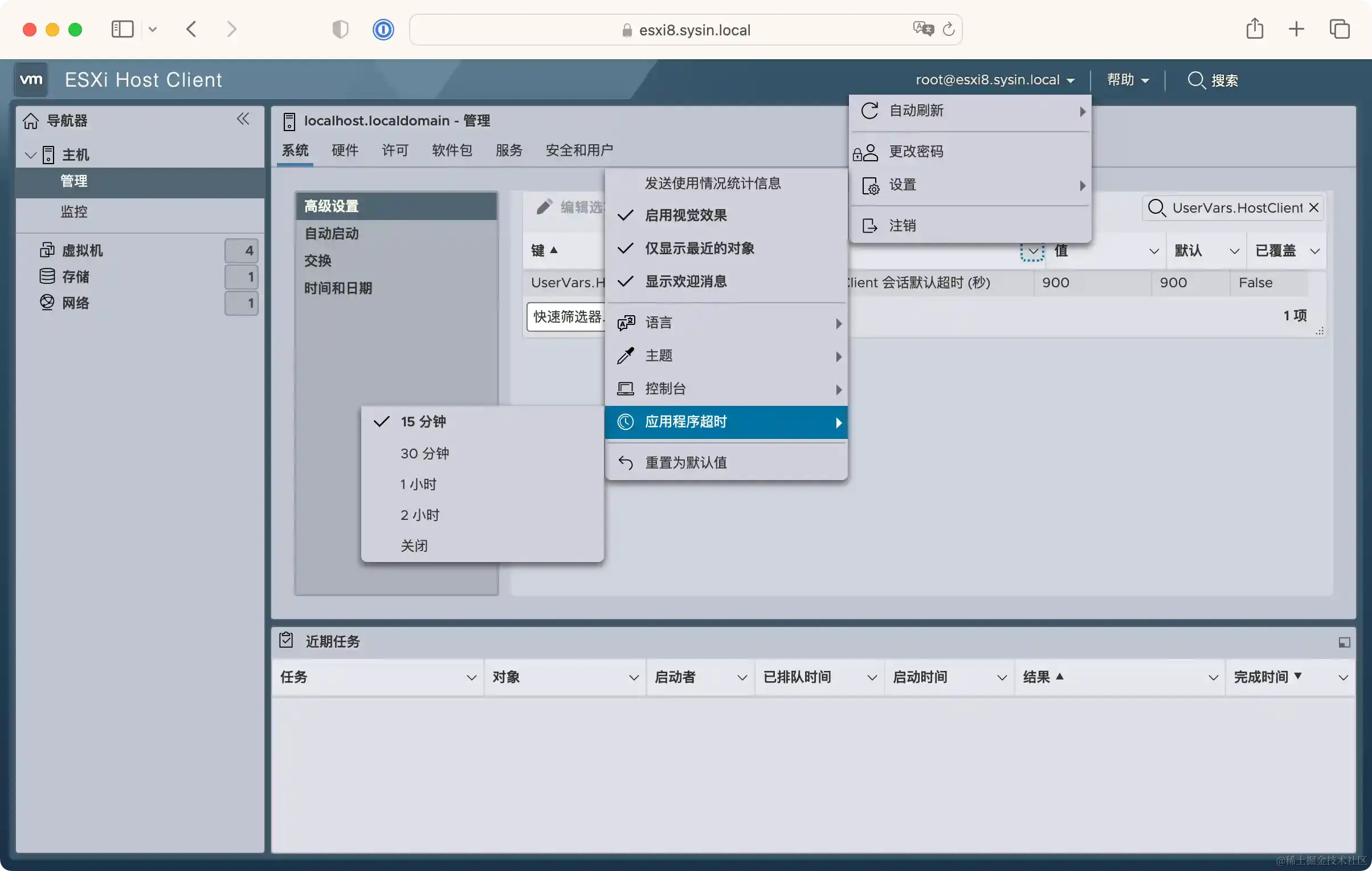Collapse the navigator panel with double-chevron
Screen dimensions: 1372x871
pyautogui.click(x=243, y=119)
